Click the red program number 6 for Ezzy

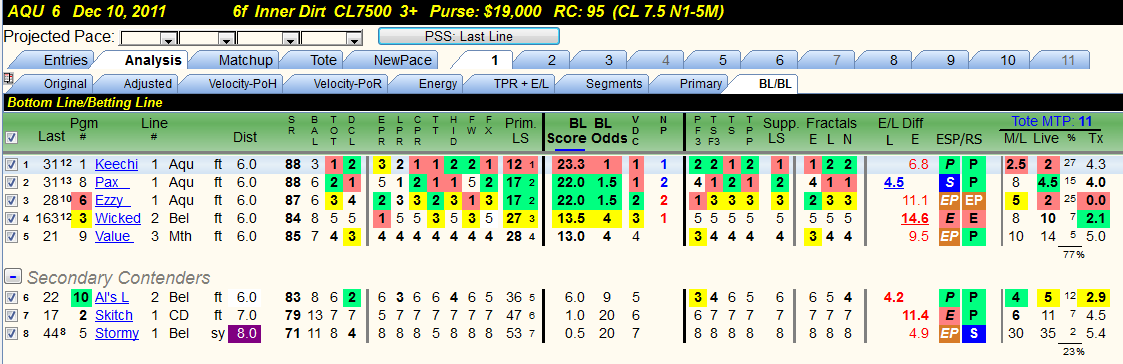[82, 200]
